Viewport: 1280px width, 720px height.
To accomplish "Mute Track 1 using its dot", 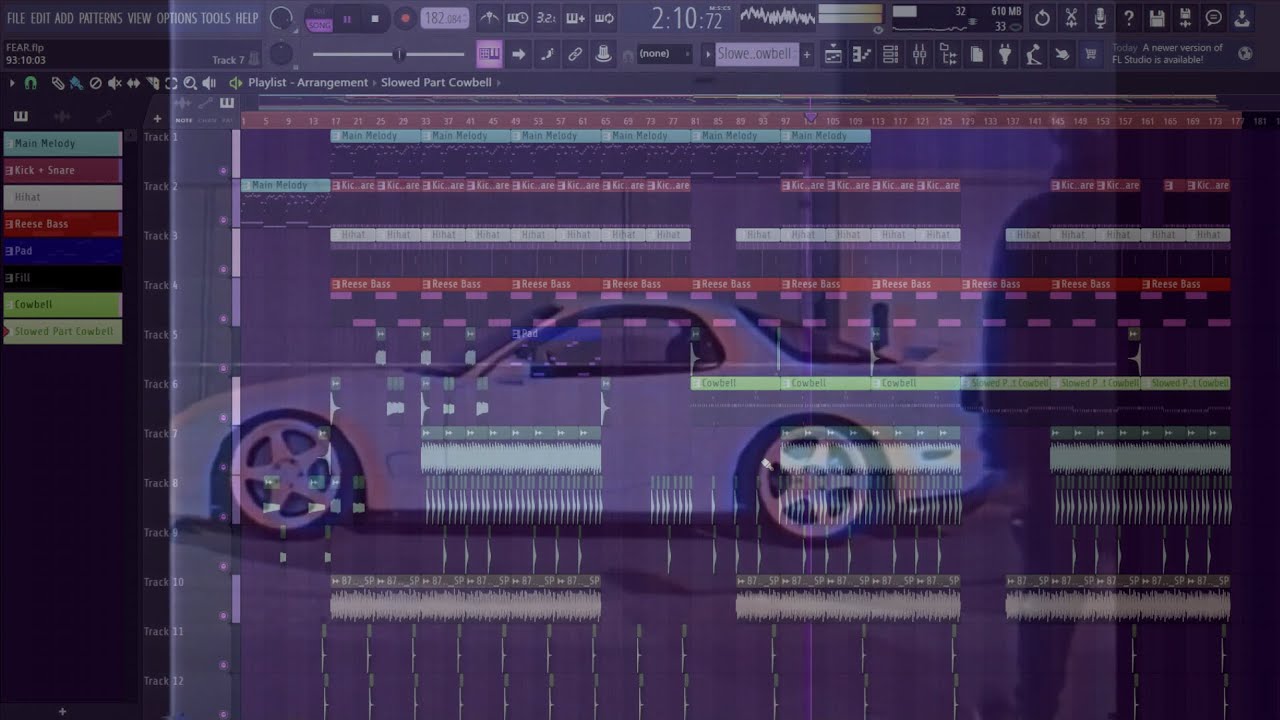I will coord(223,171).
